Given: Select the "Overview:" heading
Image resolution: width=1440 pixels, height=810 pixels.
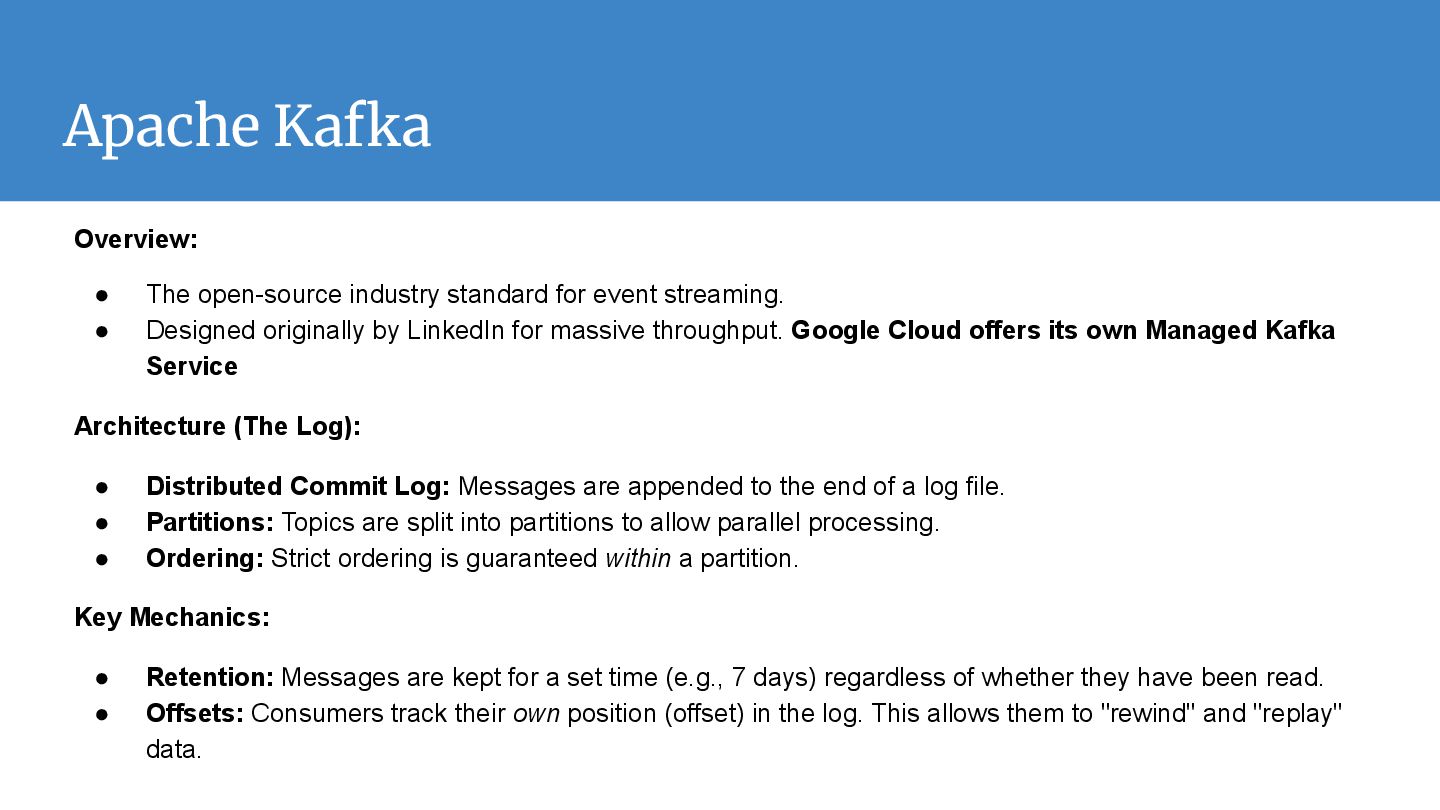Looking at the screenshot, I should (x=136, y=239).
